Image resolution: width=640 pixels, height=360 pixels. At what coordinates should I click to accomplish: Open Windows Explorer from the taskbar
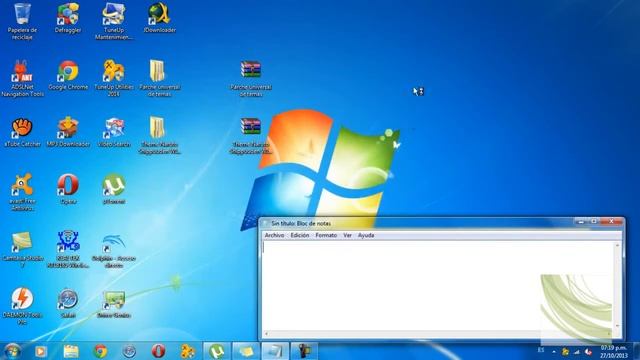(x=71, y=351)
